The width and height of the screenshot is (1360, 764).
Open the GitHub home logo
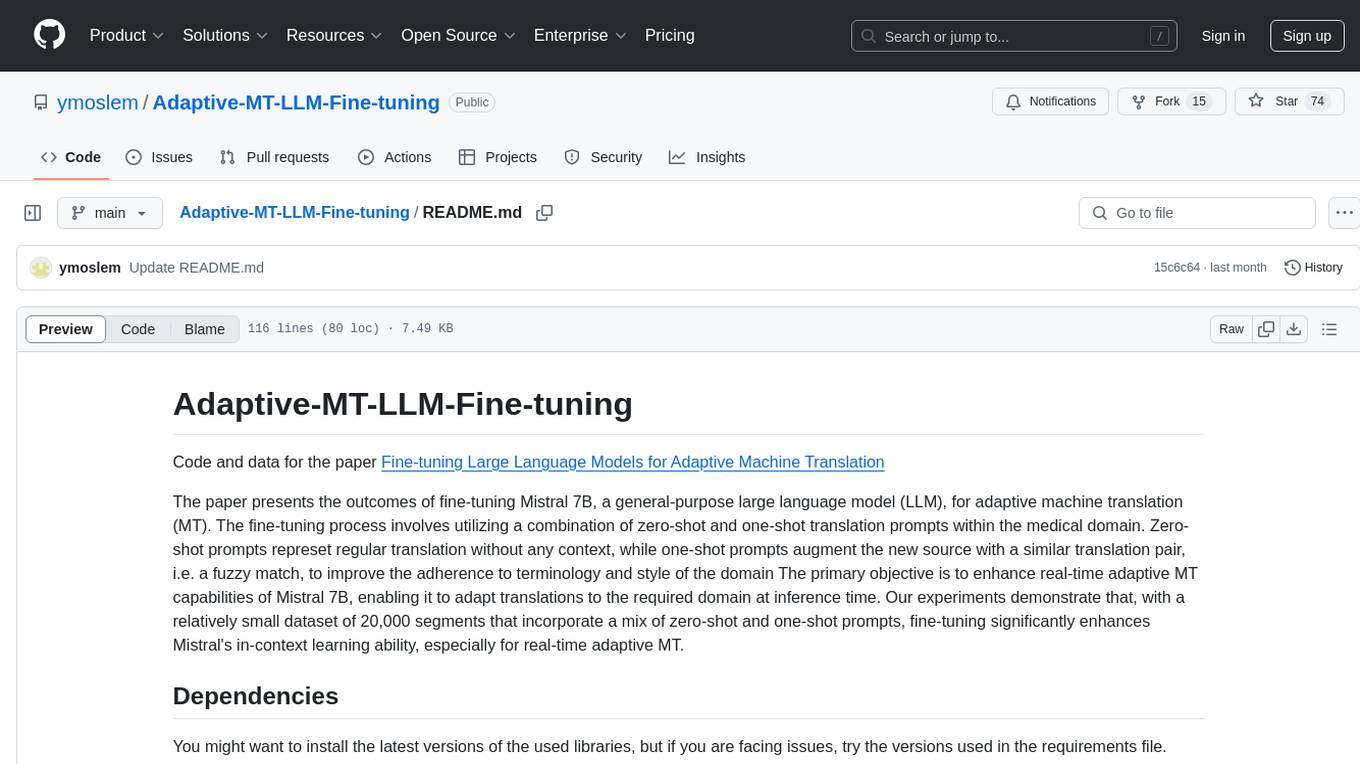[x=49, y=35]
